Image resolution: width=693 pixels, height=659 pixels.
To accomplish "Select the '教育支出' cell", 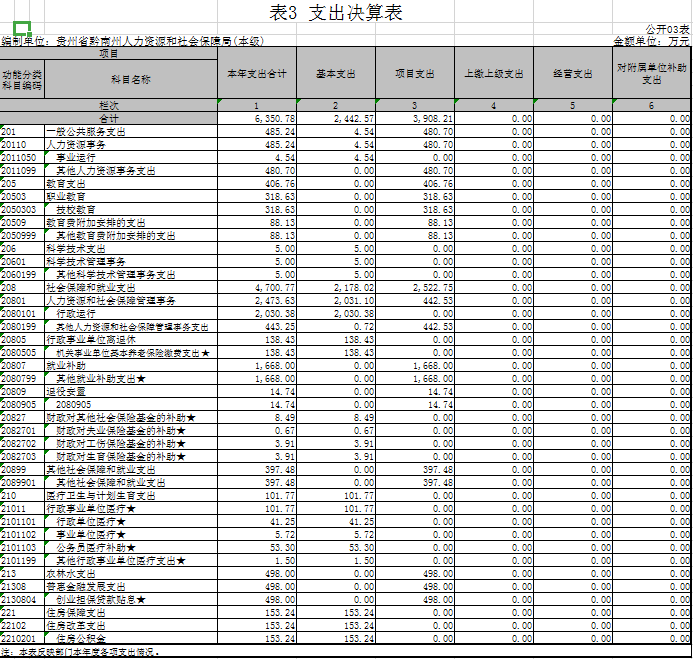I will click(x=131, y=183).
